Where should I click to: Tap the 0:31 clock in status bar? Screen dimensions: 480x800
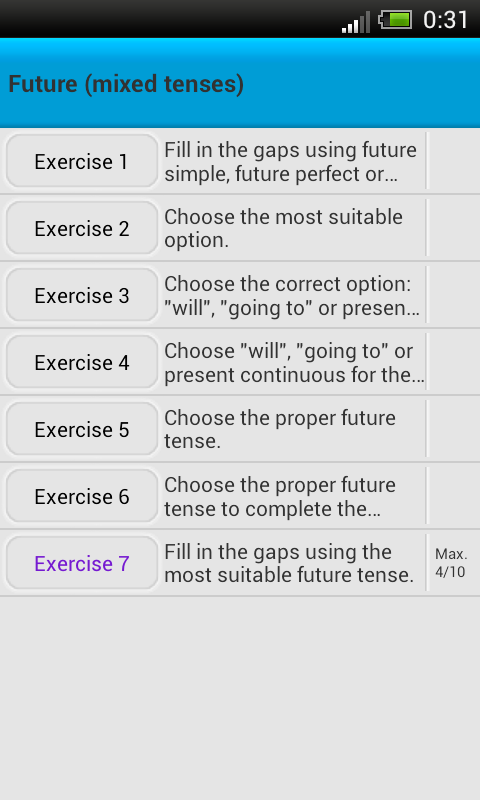pyautogui.click(x=445, y=20)
